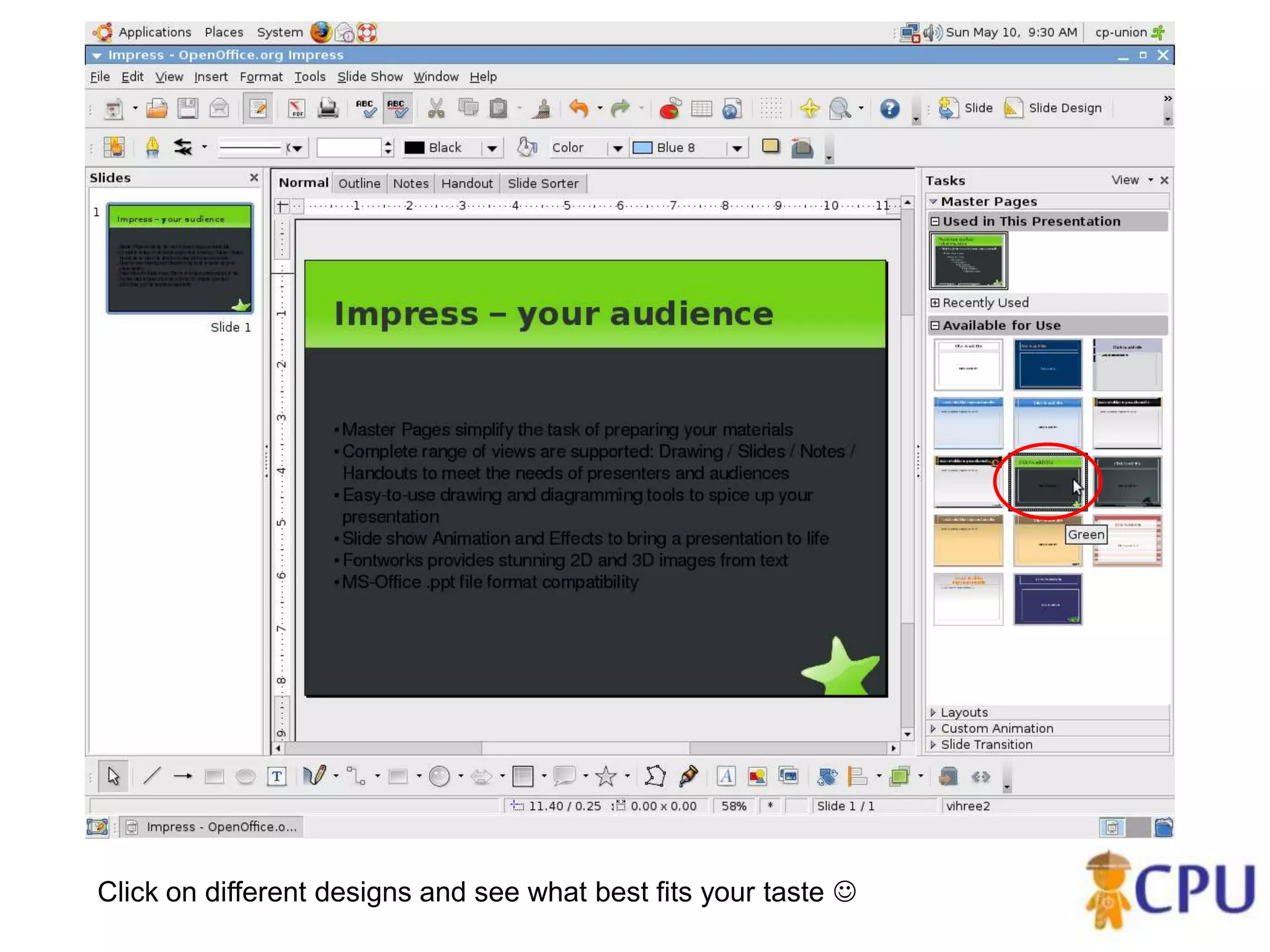Open the line style dropdown

(x=297, y=148)
